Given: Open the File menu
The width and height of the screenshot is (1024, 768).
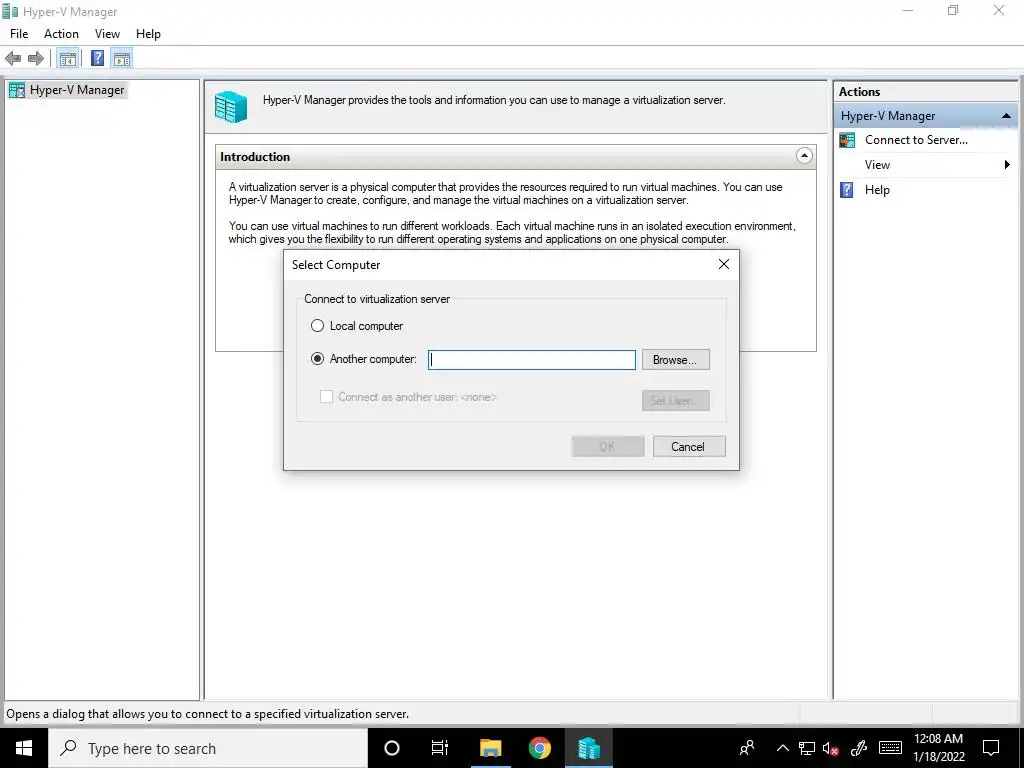Looking at the screenshot, I should [19, 34].
